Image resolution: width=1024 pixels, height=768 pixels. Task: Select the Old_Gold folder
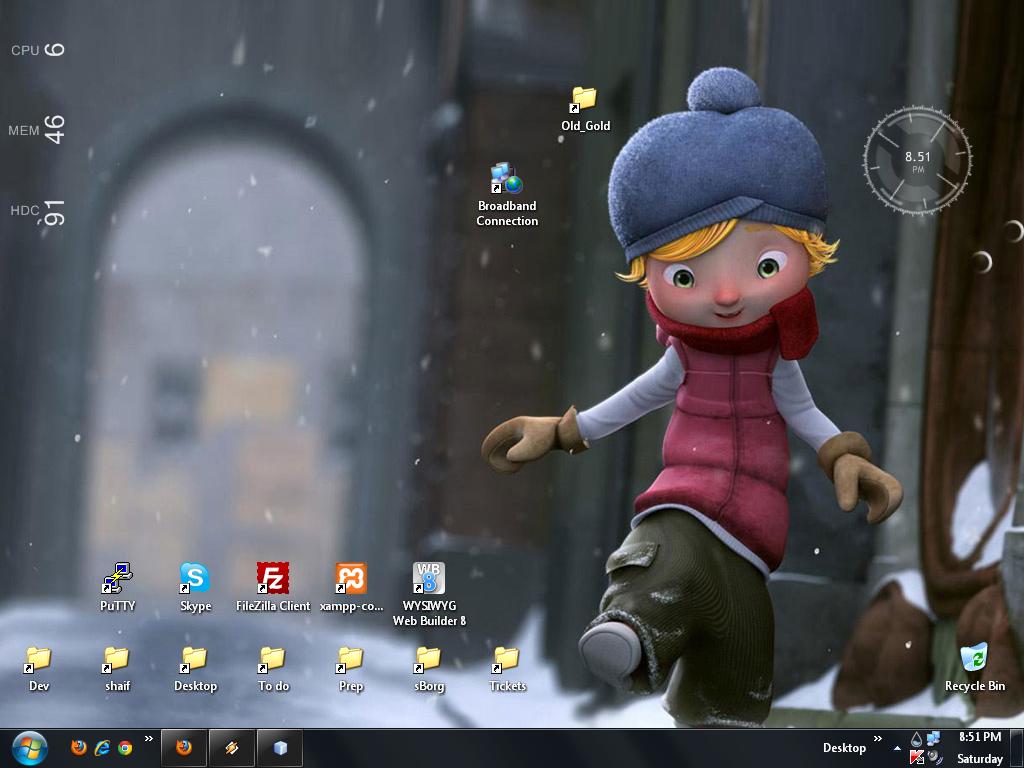coord(584,100)
